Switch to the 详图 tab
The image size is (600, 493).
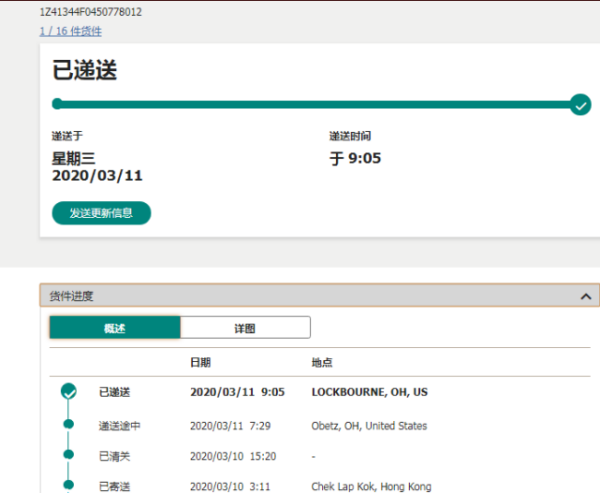(245, 328)
